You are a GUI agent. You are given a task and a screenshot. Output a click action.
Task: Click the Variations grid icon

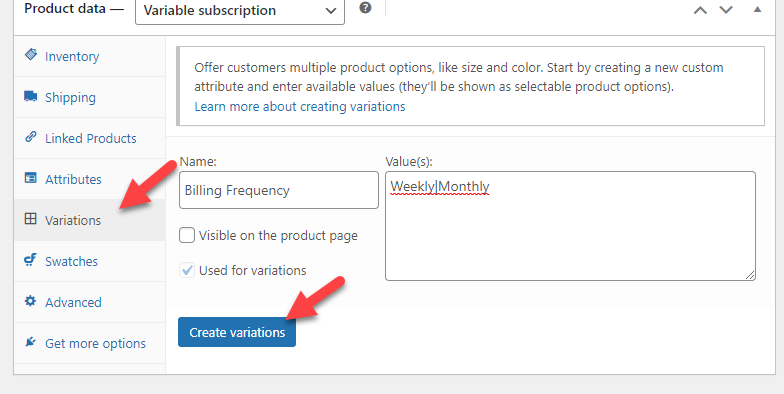(30, 219)
